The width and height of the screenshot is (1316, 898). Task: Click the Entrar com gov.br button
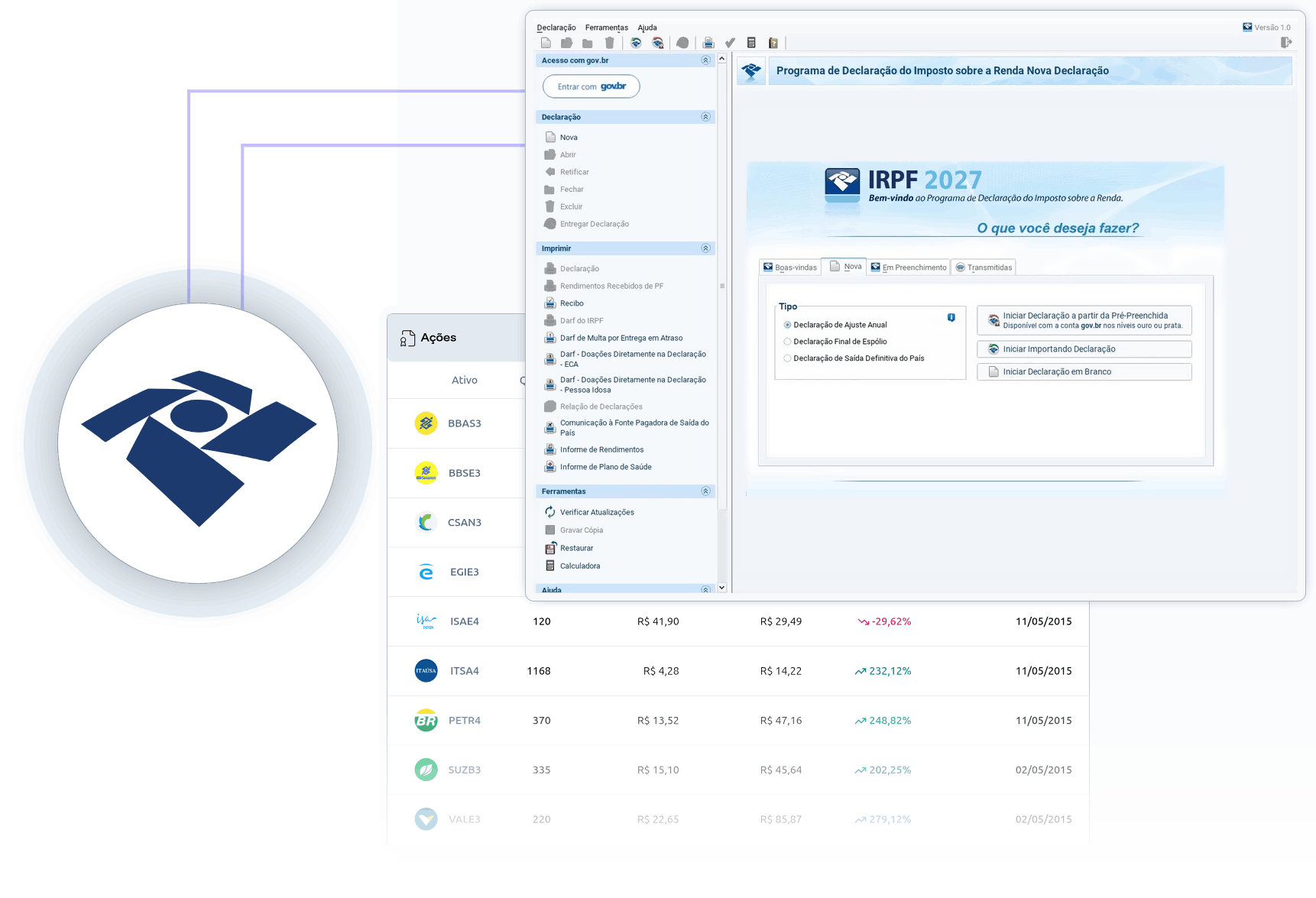592,86
